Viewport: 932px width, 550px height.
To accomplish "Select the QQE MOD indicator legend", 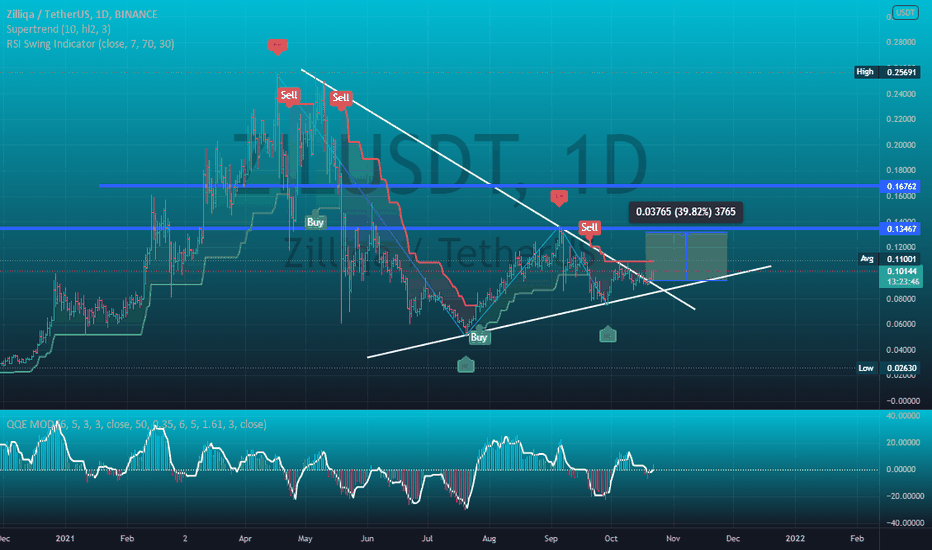I will pos(136,424).
